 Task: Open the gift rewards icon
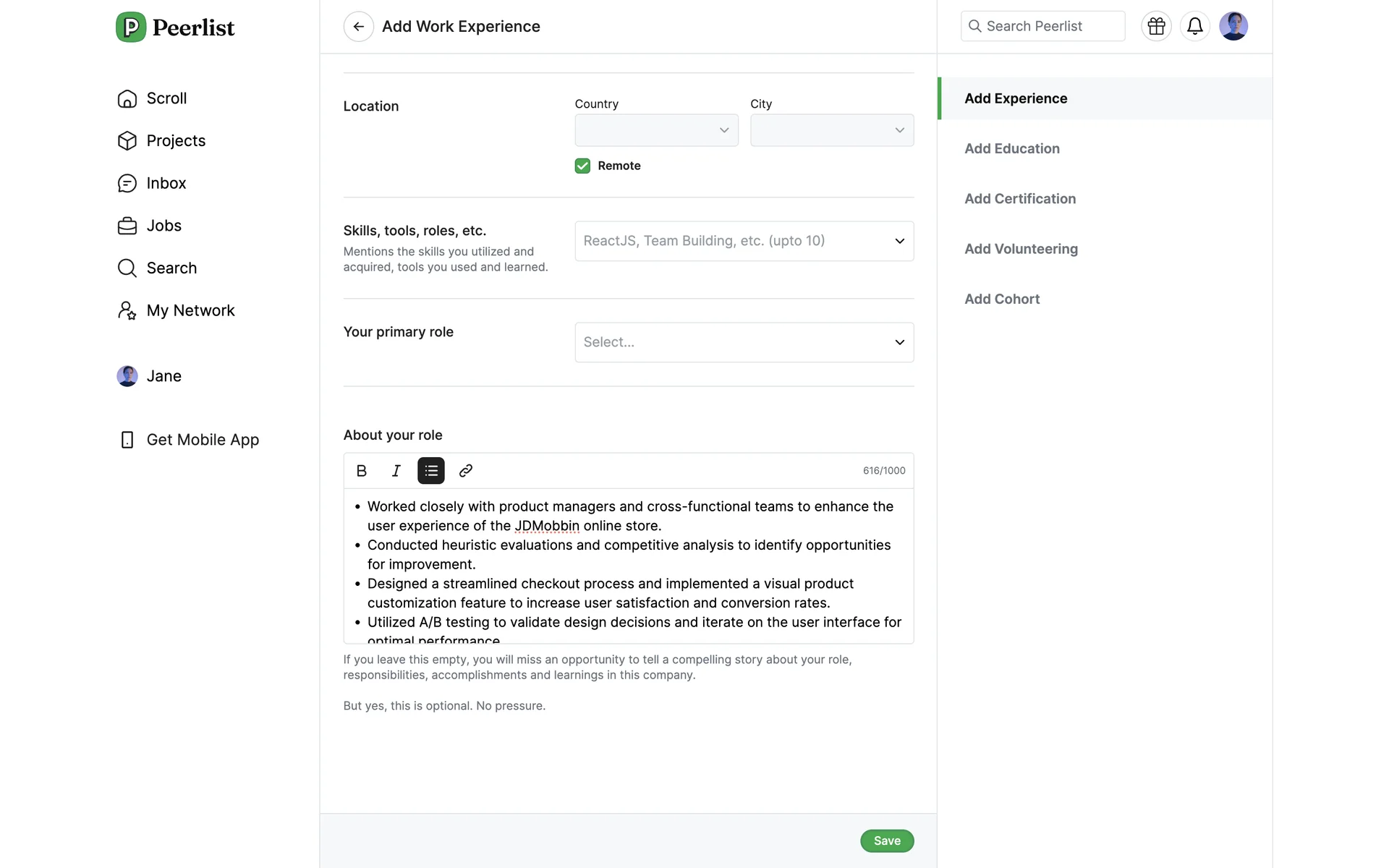(1156, 27)
